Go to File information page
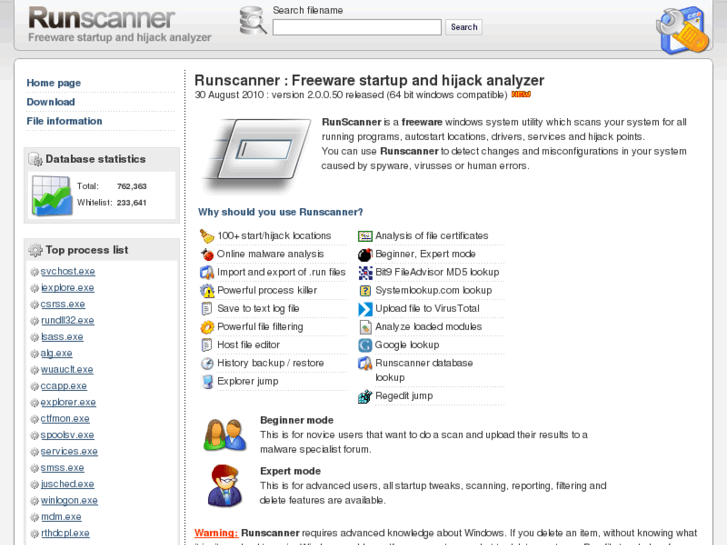This screenshot has height=545, width=727. [x=64, y=121]
